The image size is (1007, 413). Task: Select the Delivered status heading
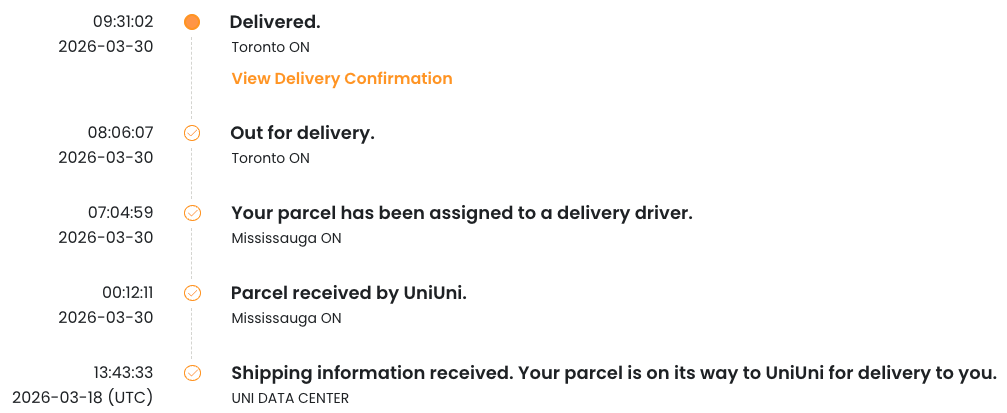[x=275, y=22]
